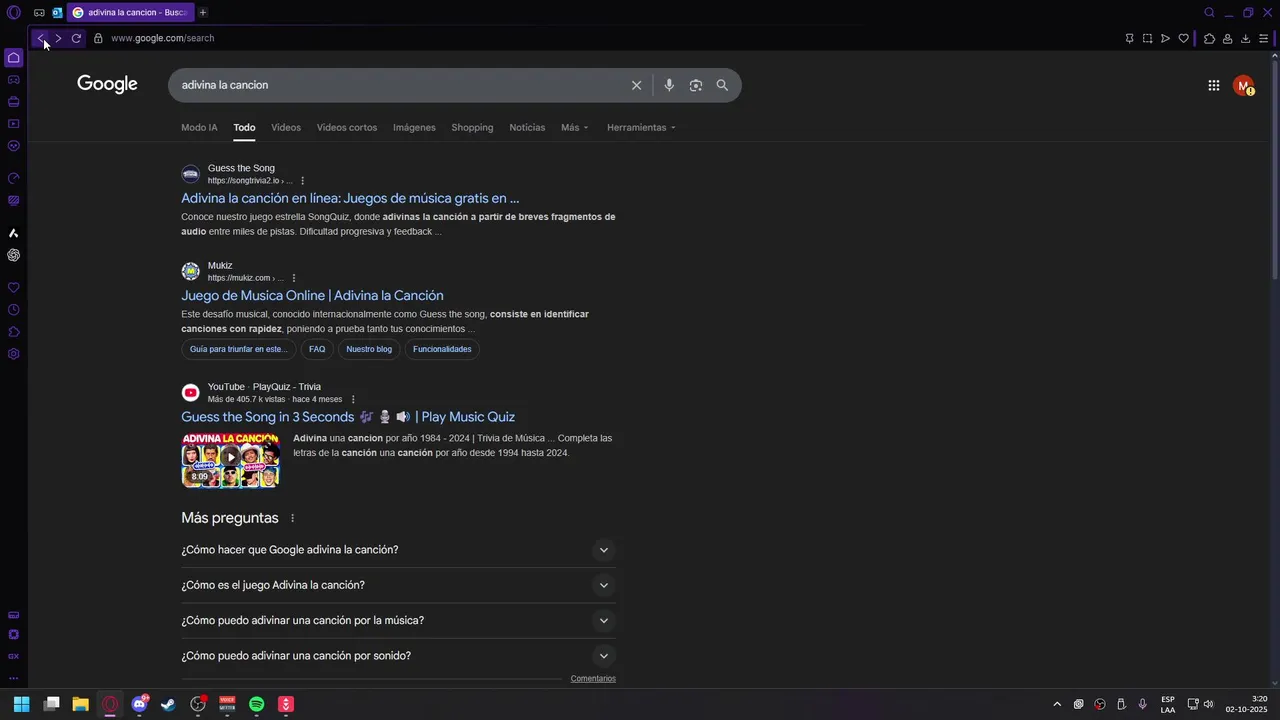Submit search with magnifier button
The width and height of the screenshot is (1280, 720).
pos(722,85)
